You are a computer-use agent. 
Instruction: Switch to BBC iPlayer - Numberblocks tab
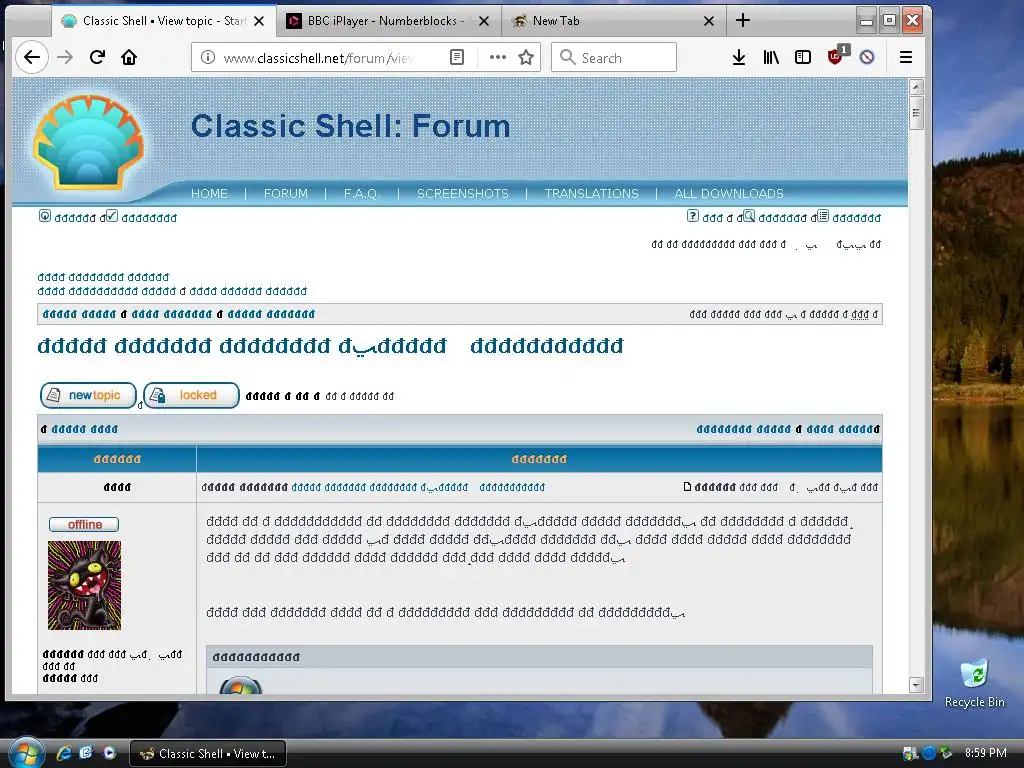[381, 21]
